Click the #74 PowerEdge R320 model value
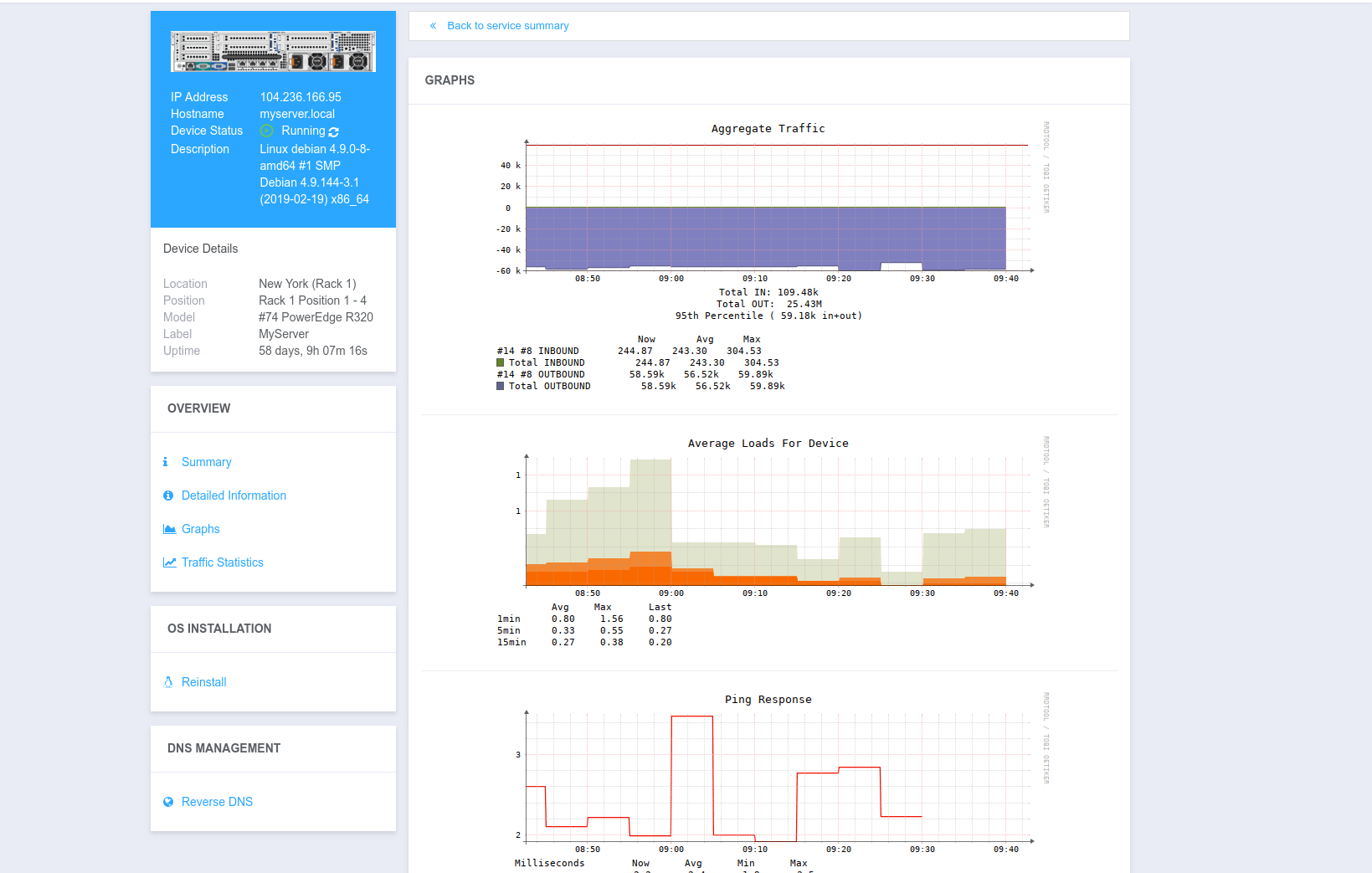Viewport: 1372px width, 873px height. click(316, 317)
